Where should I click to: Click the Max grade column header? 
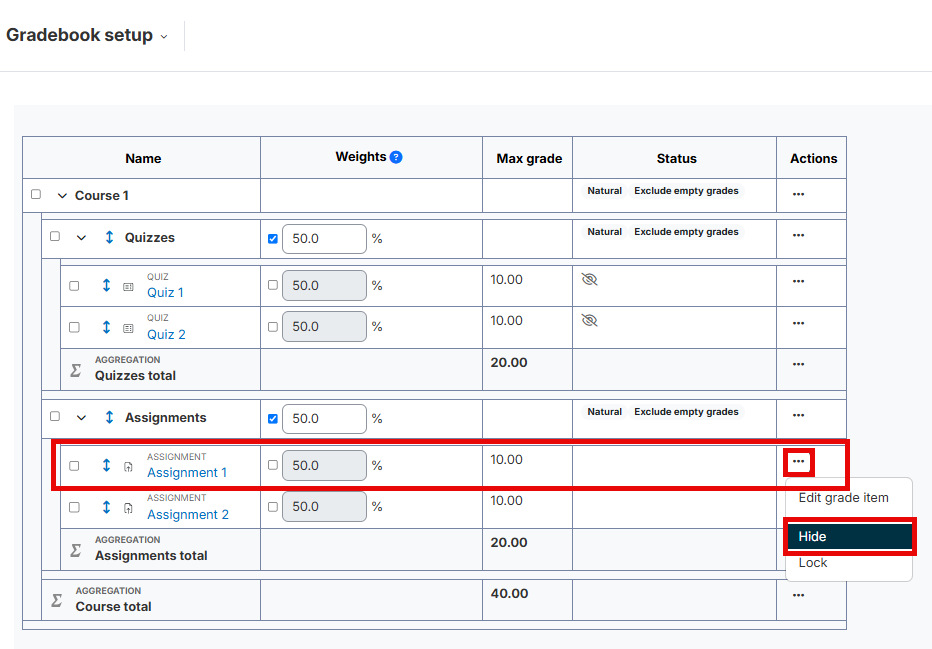coord(529,159)
